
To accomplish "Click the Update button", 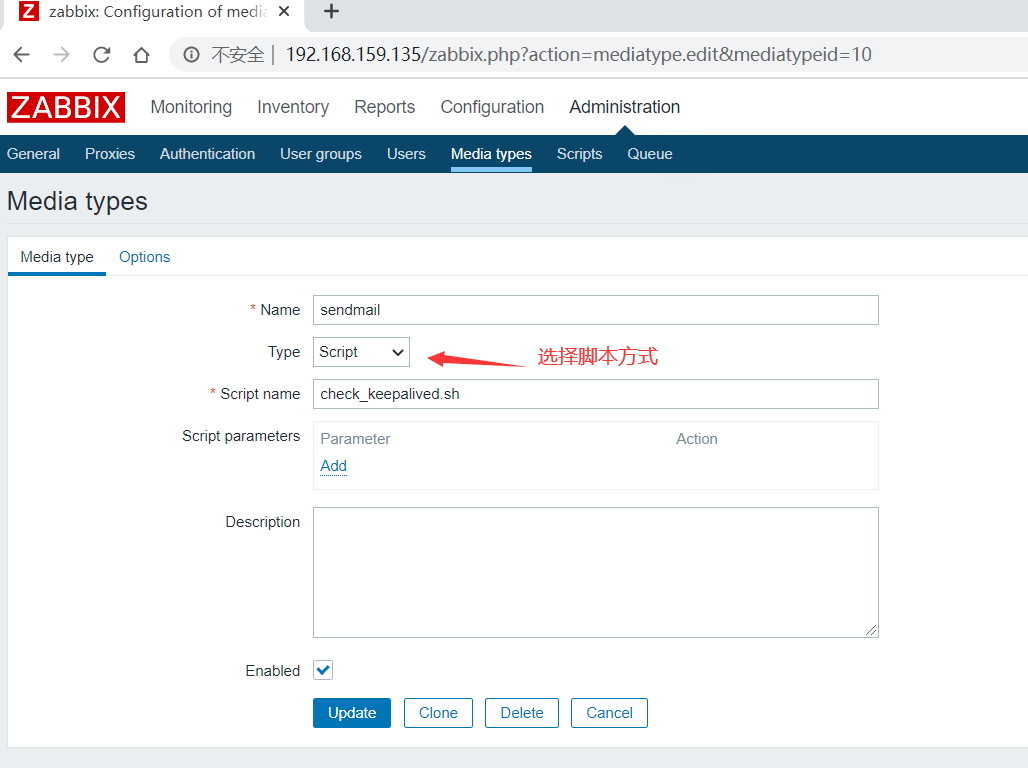I will pos(351,713).
